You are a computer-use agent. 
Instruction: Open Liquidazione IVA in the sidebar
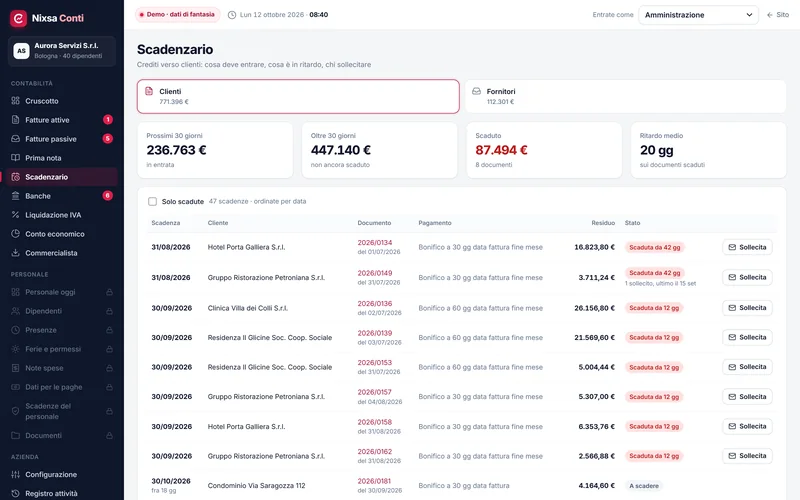[x=62, y=215]
